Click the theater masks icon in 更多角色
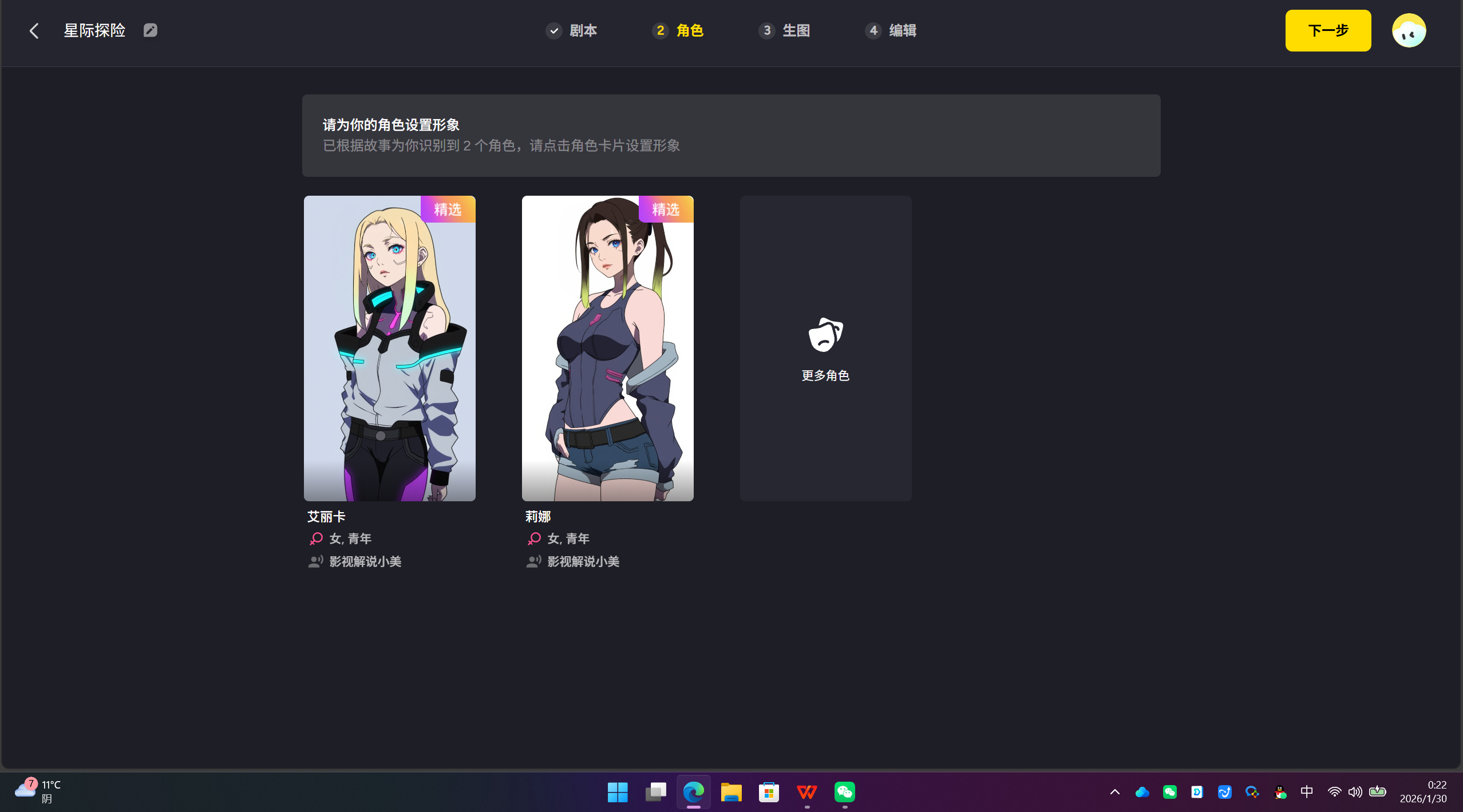1463x812 pixels. coord(825,335)
